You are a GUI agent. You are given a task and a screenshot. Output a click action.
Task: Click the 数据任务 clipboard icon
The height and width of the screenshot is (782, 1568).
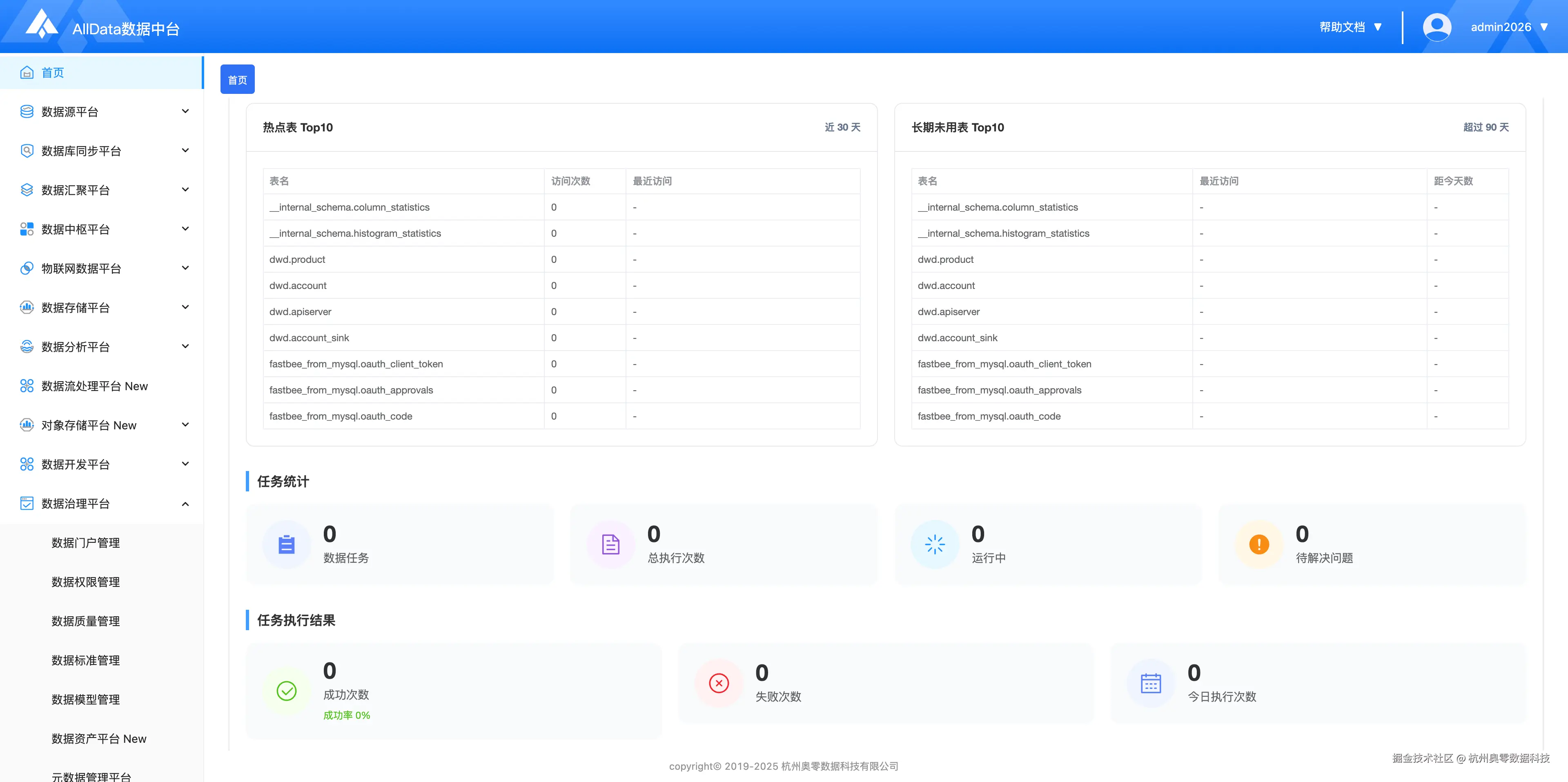click(286, 544)
